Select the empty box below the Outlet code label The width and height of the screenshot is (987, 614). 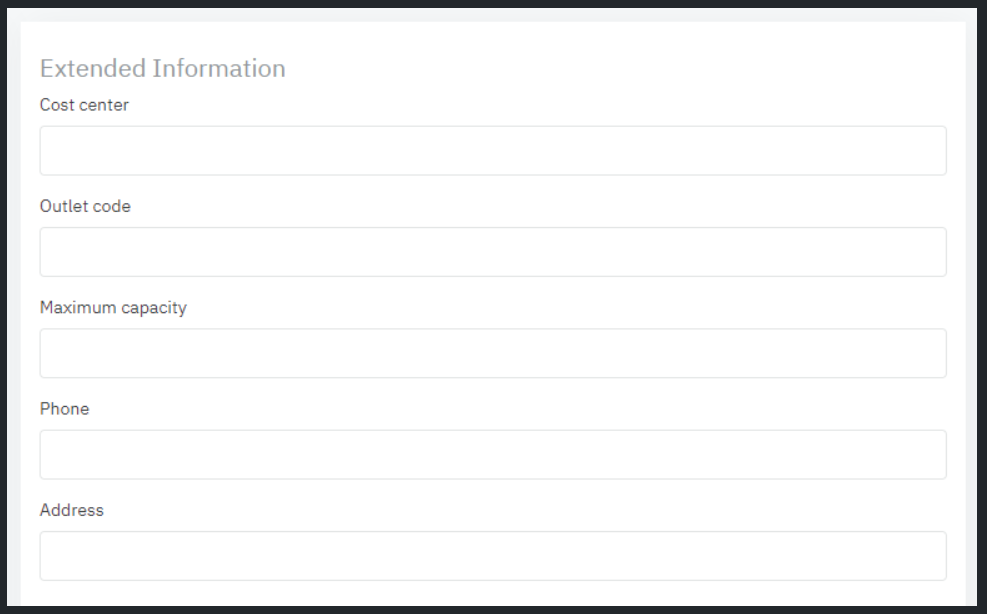tap(493, 252)
